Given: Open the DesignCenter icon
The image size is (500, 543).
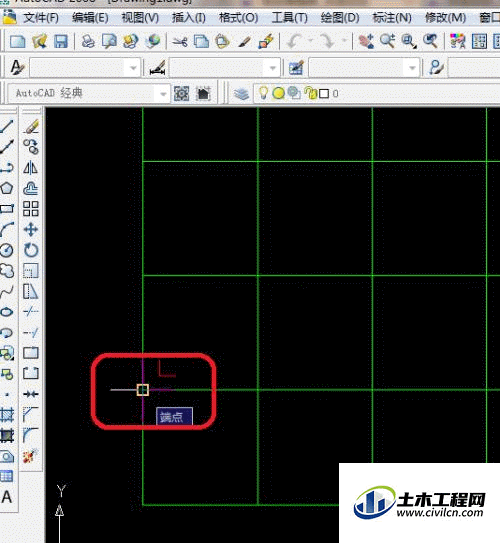Looking at the screenshot, I should [x=479, y=42].
